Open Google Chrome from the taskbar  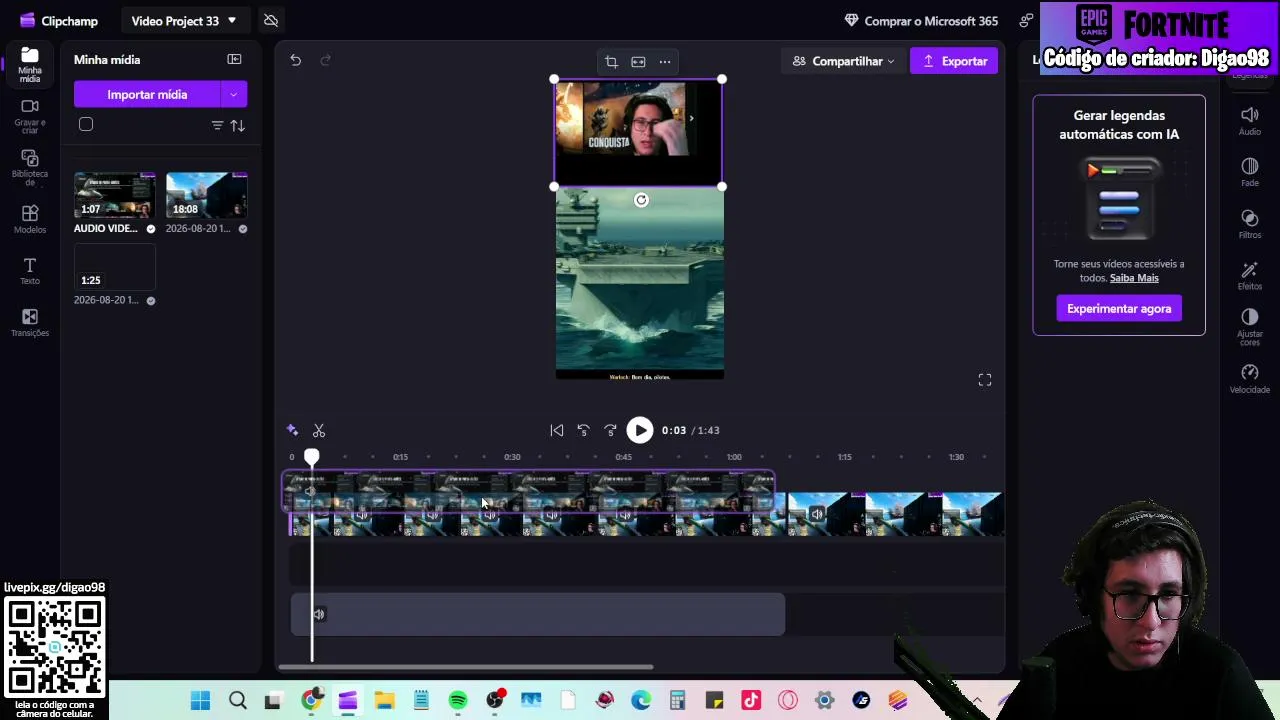tap(311, 701)
